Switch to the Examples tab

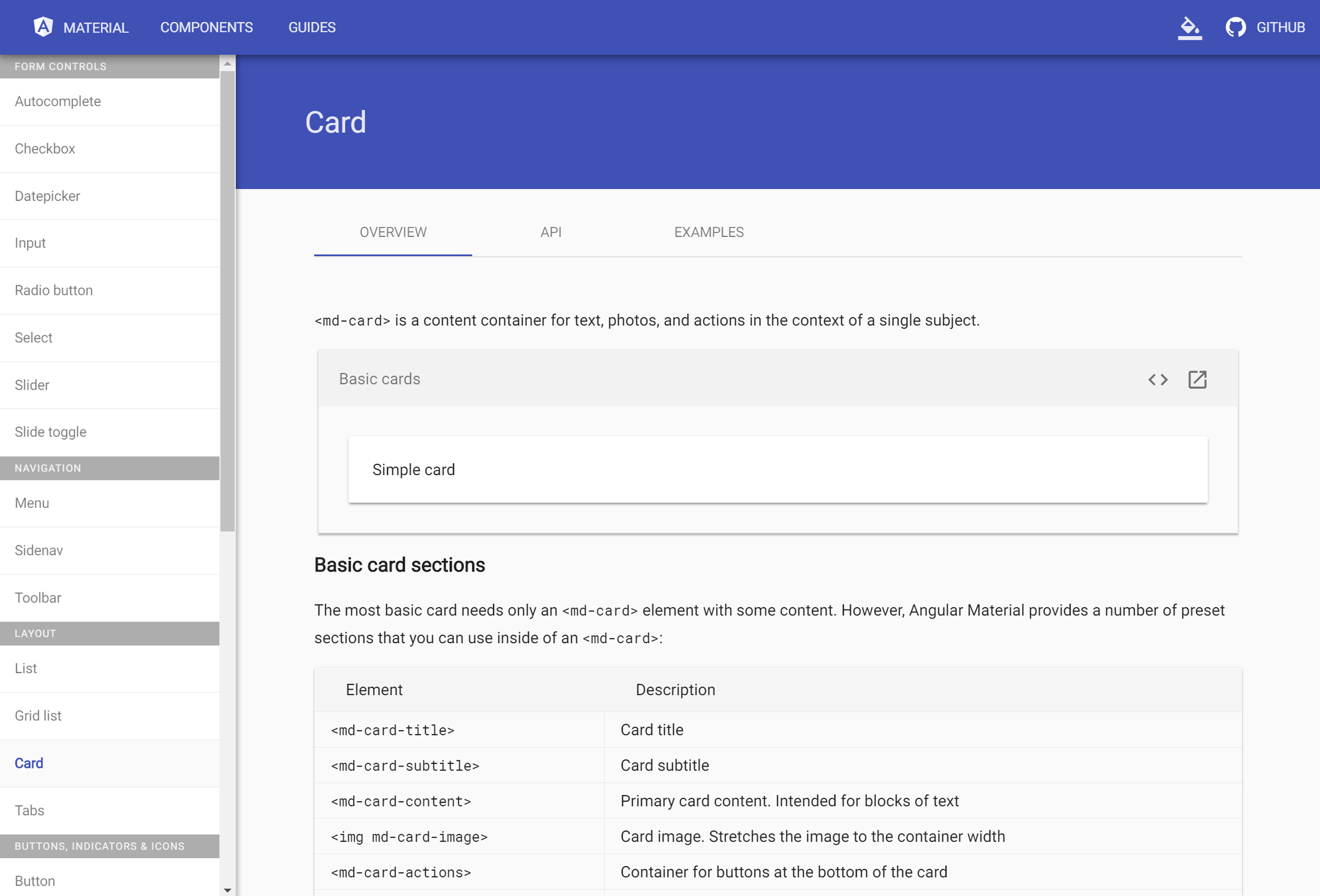coord(708,232)
